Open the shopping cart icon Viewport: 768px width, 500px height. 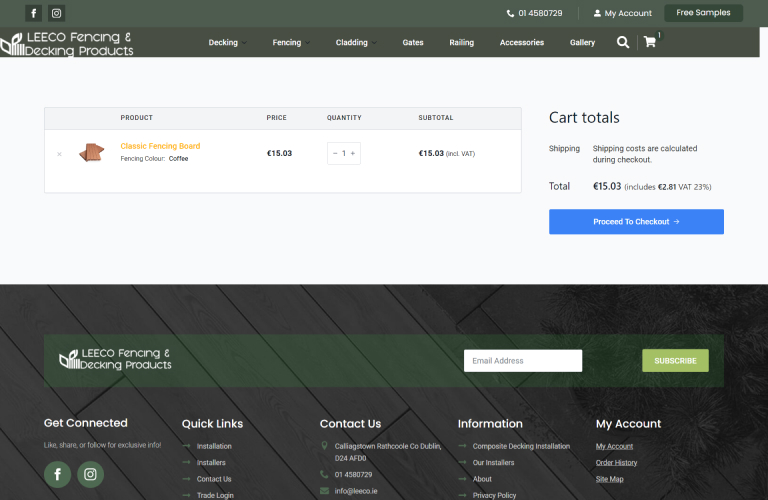650,42
